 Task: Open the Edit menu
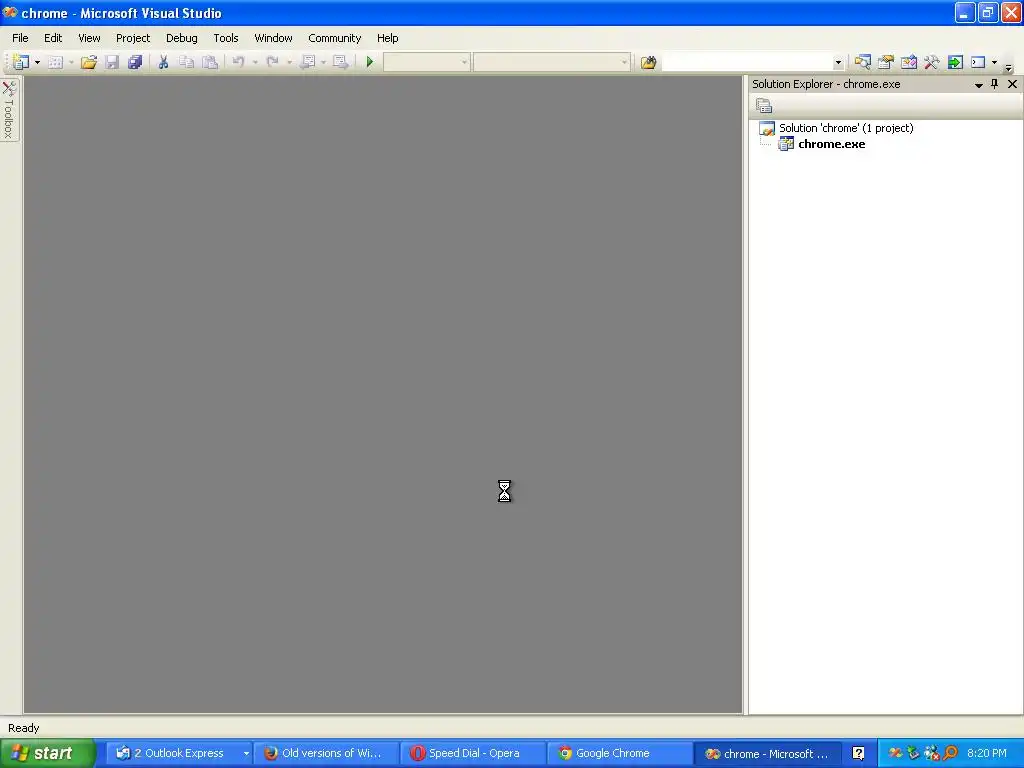[53, 38]
